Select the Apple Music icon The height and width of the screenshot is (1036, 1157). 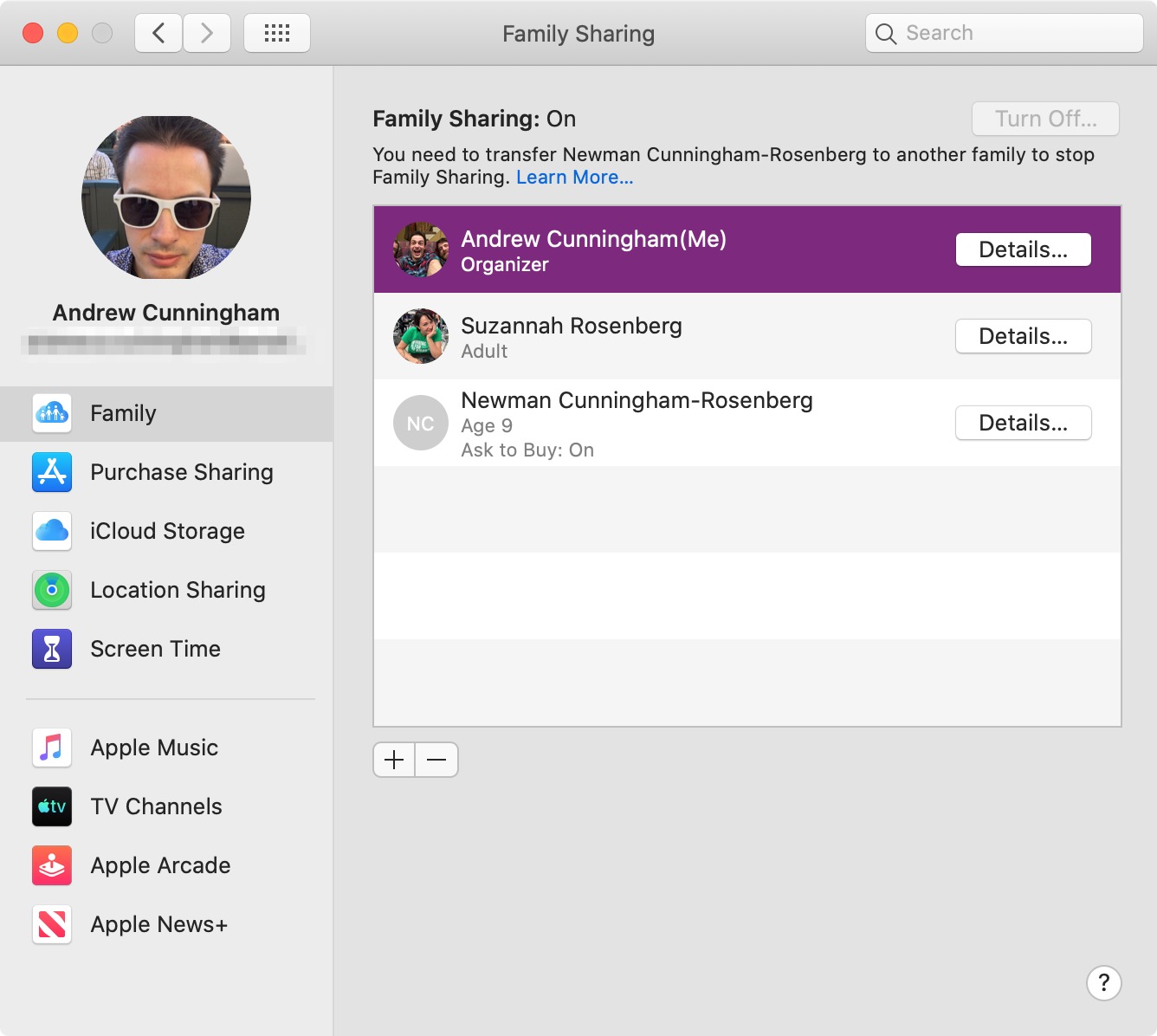pyautogui.click(x=52, y=748)
